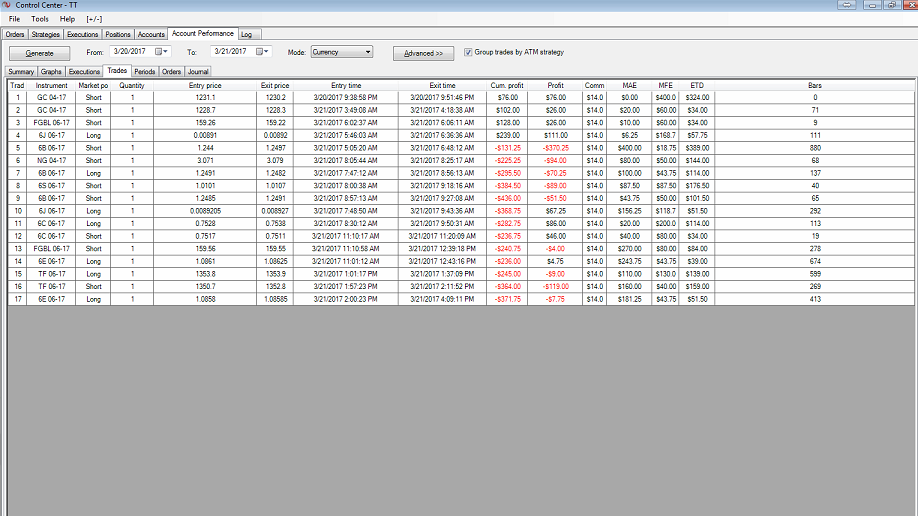Viewport: 918px width, 516px height.
Task: Open the To date calendar picker
Action: click(262, 52)
